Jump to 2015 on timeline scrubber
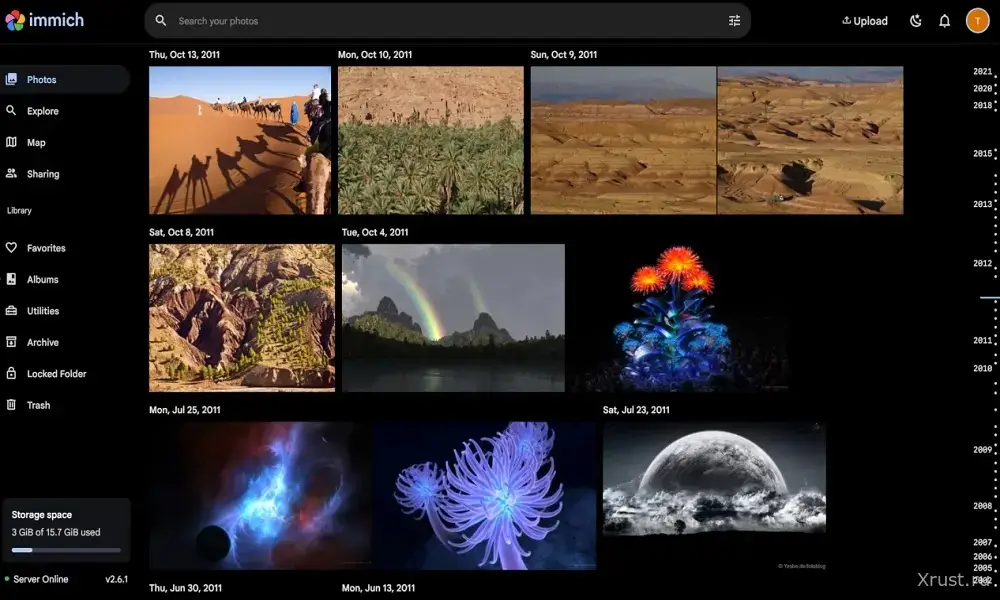The width and height of the screenshot is (1000, 600). click(x=982, y=153)
